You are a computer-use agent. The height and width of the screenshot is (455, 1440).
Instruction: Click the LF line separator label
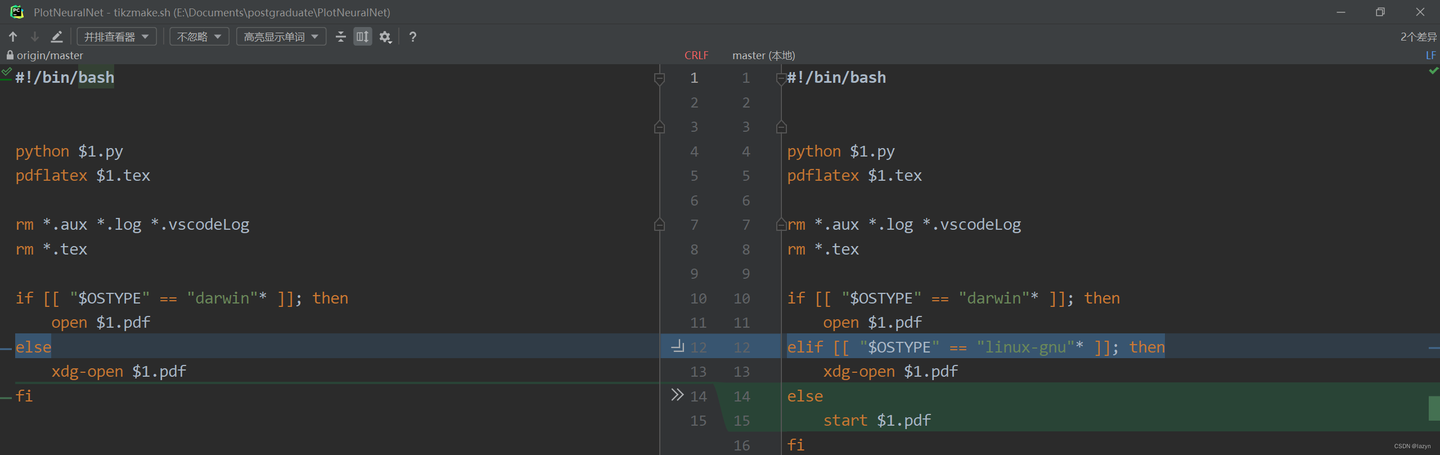pos(1430,56)
